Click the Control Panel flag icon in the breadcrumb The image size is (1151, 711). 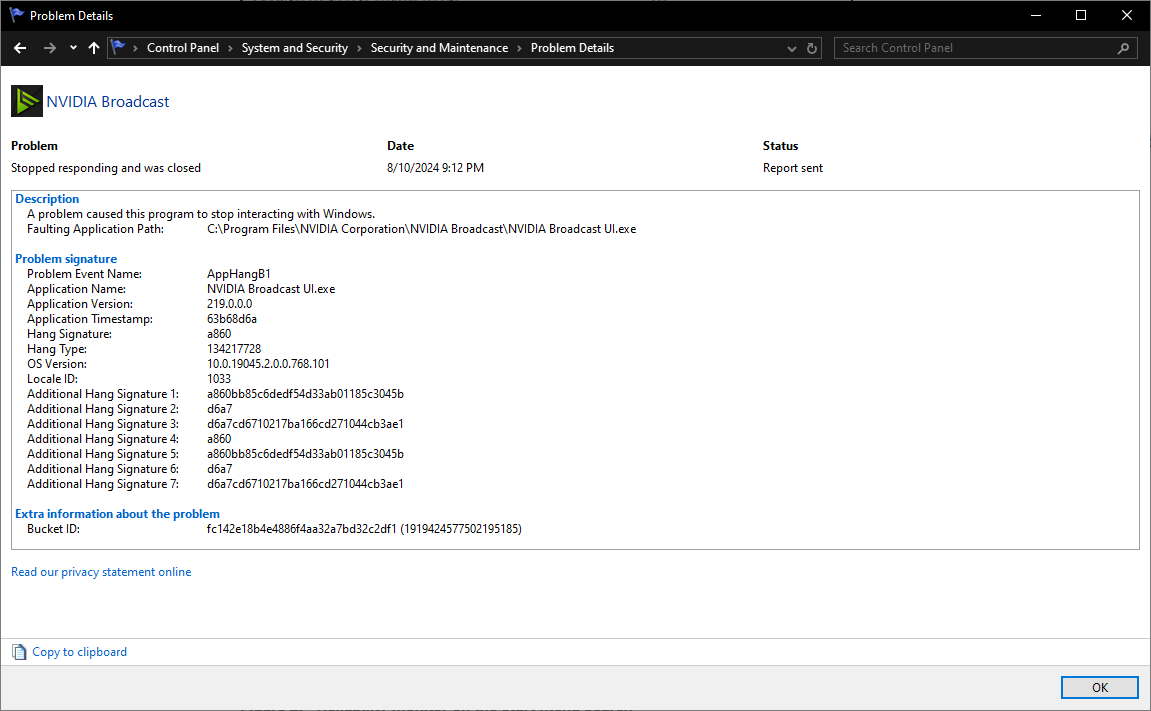tap(119, 47)
